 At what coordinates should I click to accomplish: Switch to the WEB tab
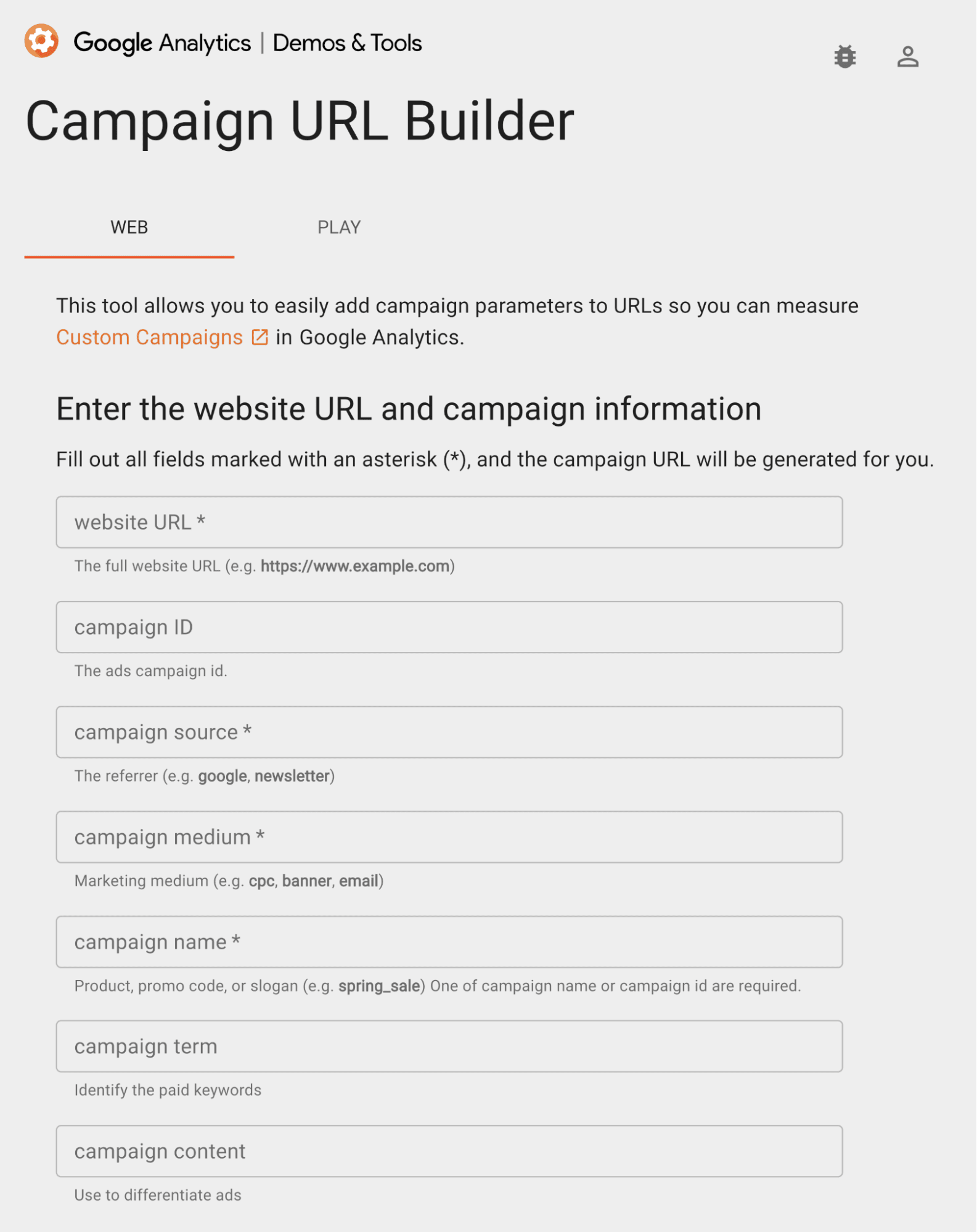[x=129, y=227]
